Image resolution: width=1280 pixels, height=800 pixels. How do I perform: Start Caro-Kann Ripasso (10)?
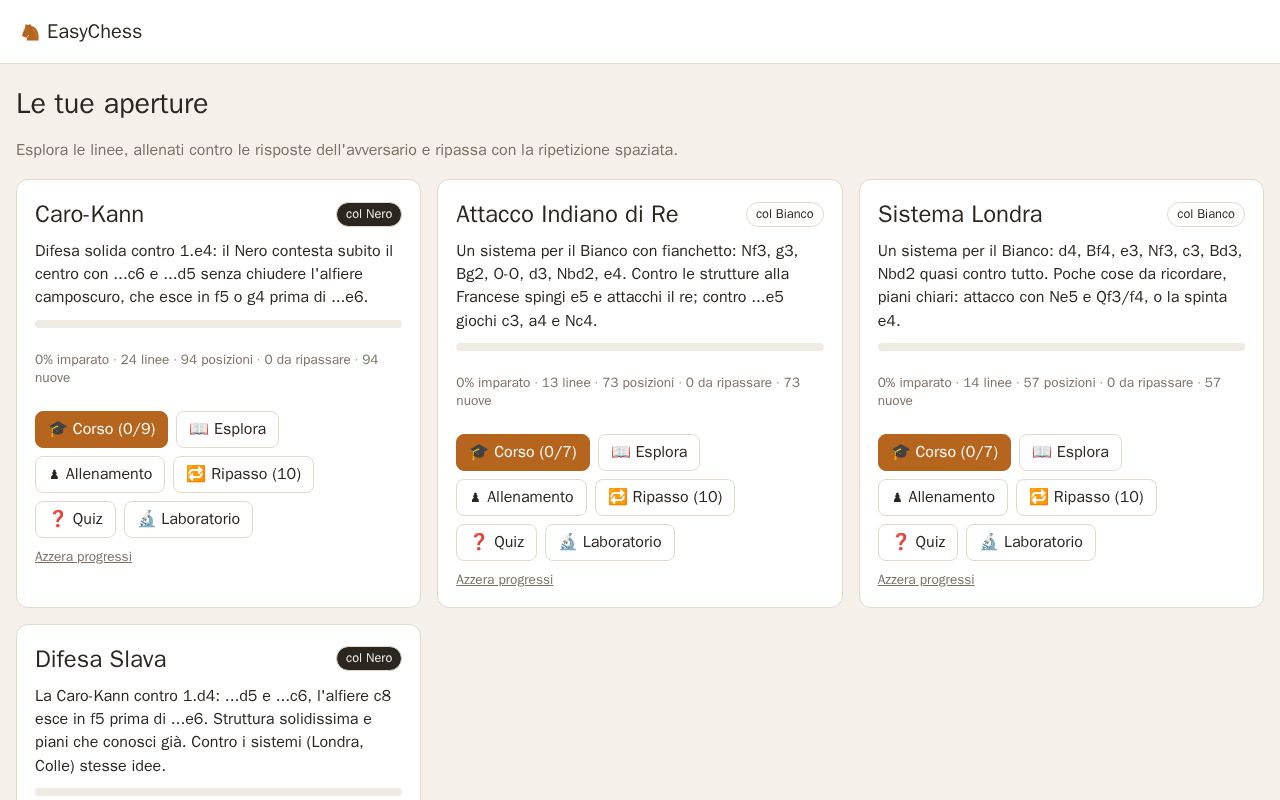coord(243,474)
